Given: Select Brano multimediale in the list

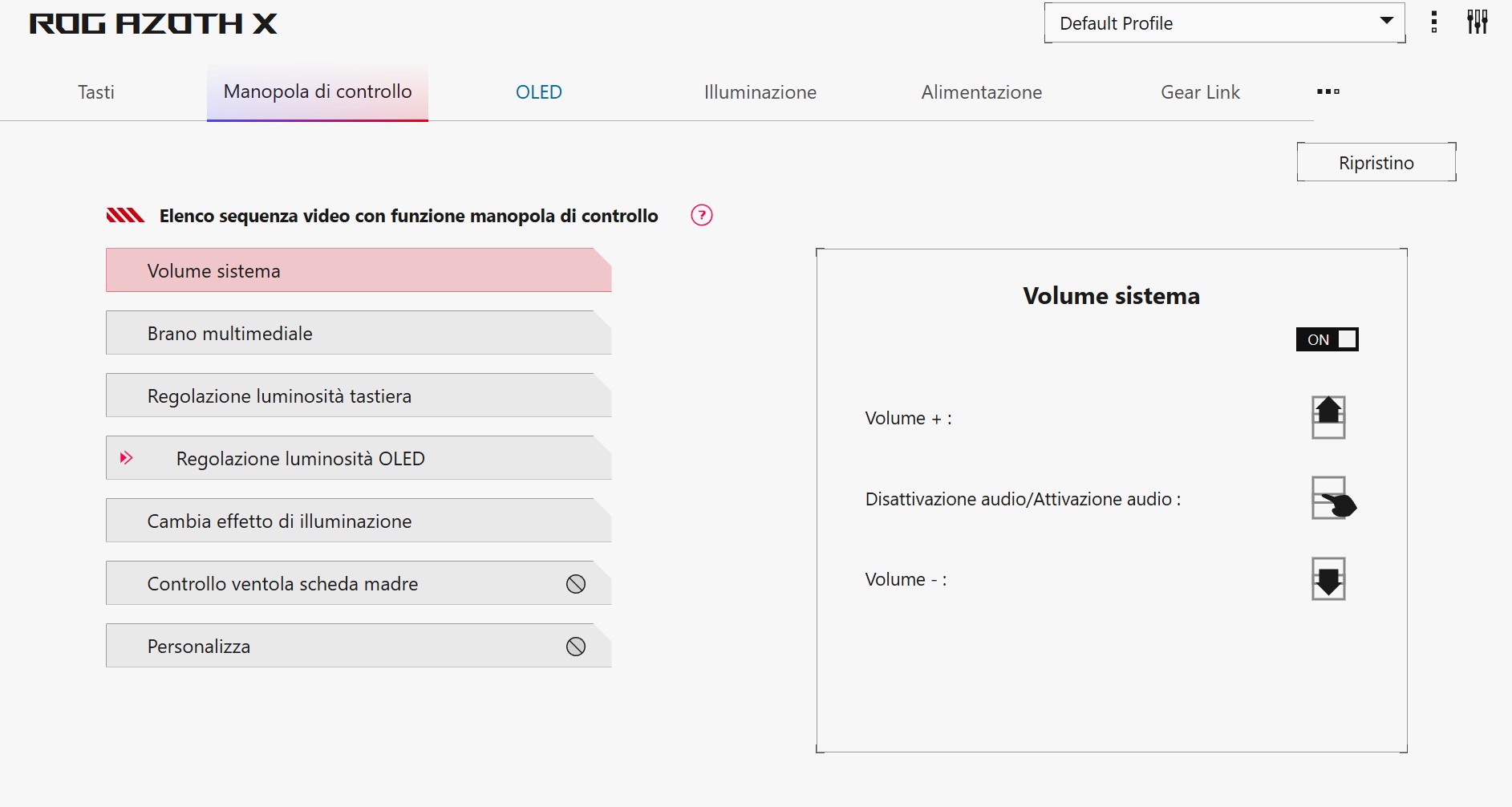Looking at the screenshot, I should pos(359,333).
